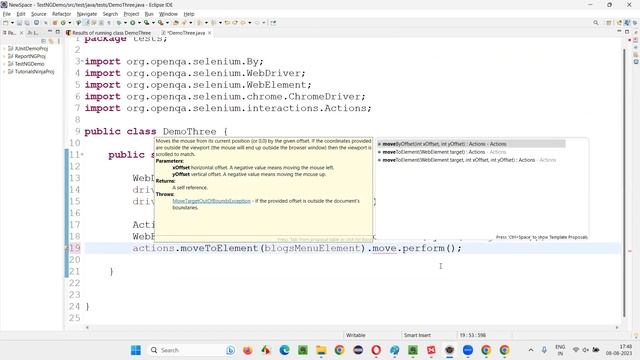This screenshot has height=360, width=640.
Task: Click the Debug toolbar icon
Action: [x=119, y=23]
